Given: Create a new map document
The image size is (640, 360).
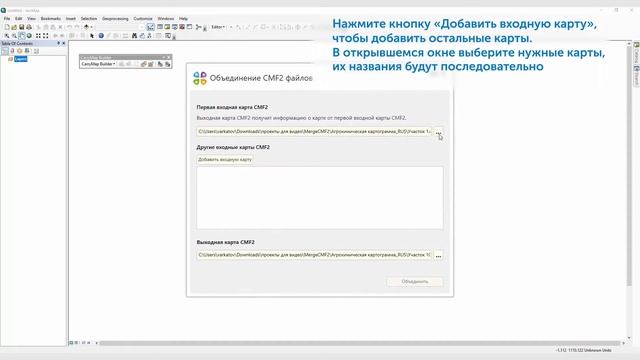Looking at the screenshot, I should (x=7, y=27).
